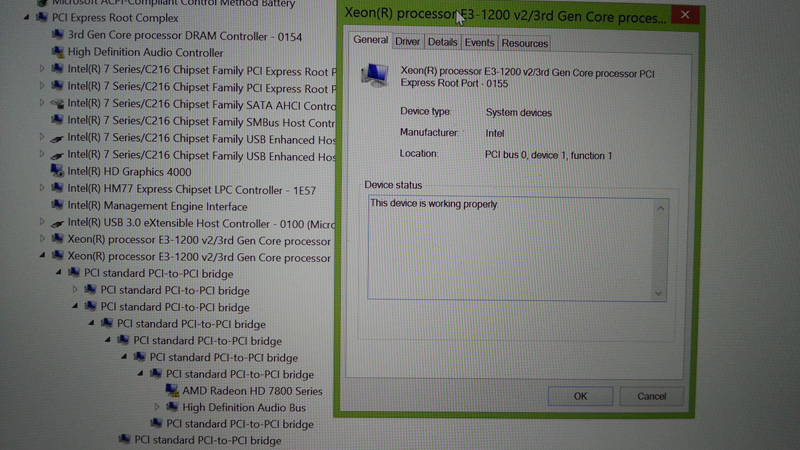Click the 'Intel' manufacturer value
Viewport: 800px width, 450px height.
[x=494, y=133]
